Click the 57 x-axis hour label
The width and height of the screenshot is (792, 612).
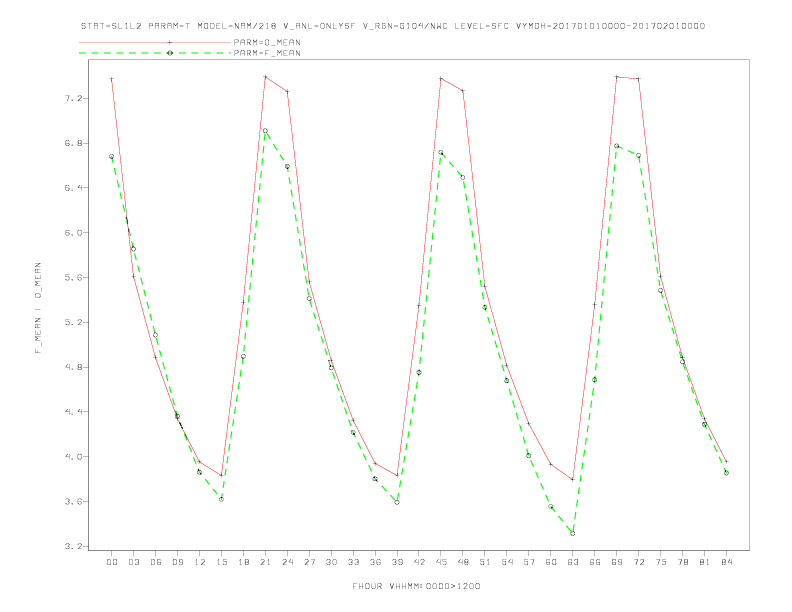[529, 562]
